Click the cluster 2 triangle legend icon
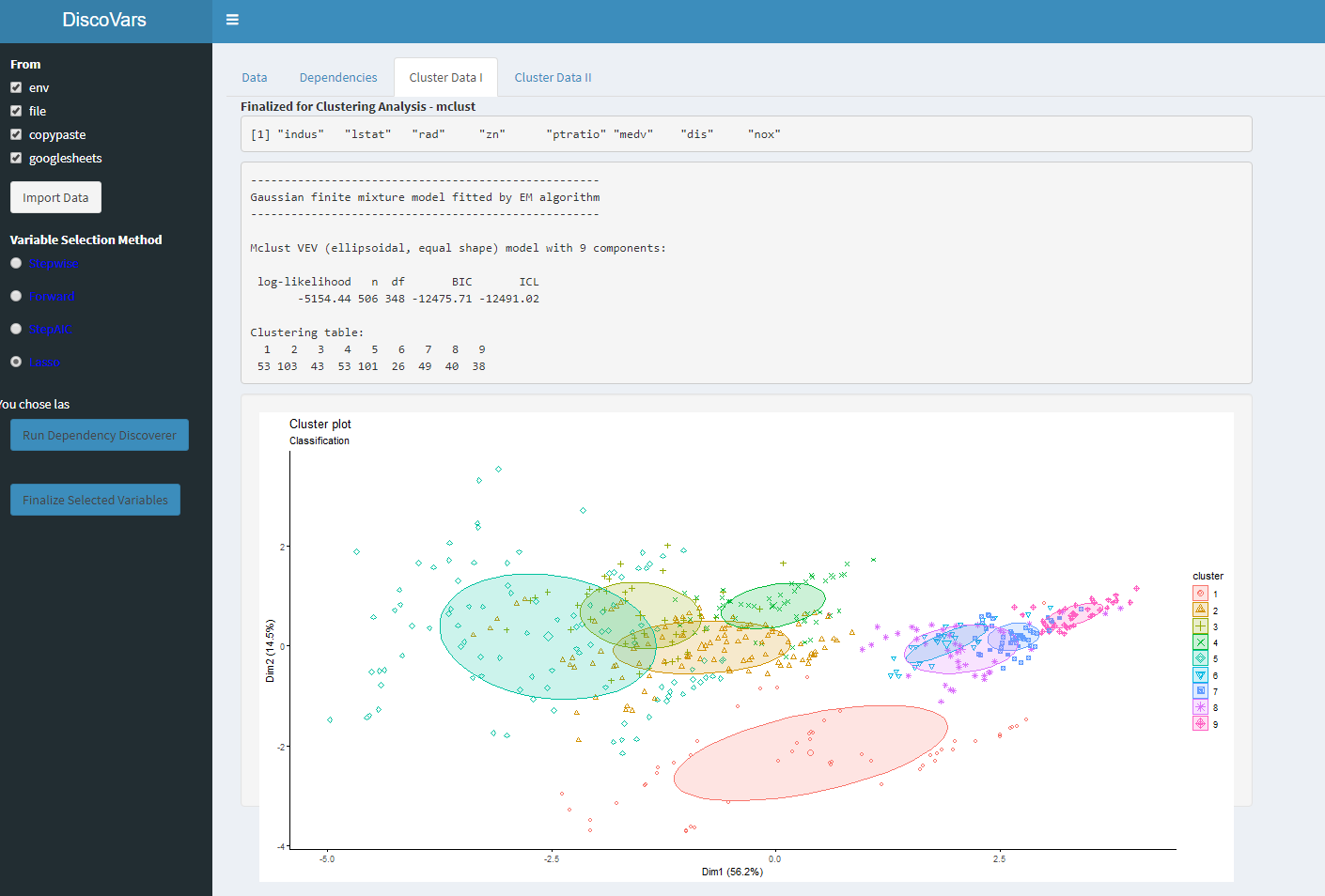The image size is (1325, 896). [1200, 610]
